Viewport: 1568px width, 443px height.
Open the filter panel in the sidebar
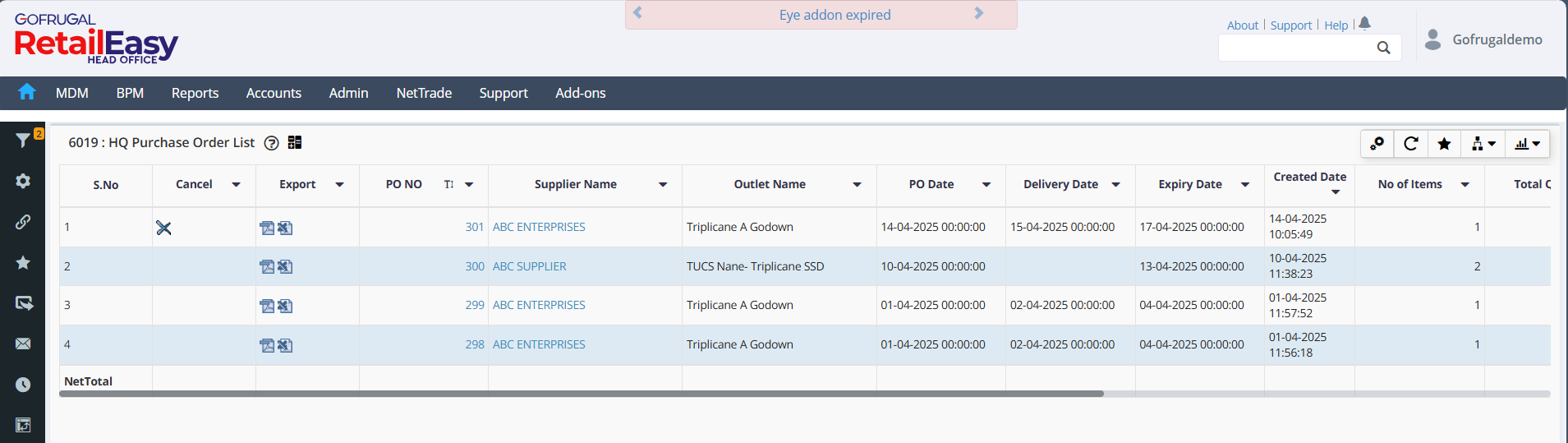click(23, 141)
